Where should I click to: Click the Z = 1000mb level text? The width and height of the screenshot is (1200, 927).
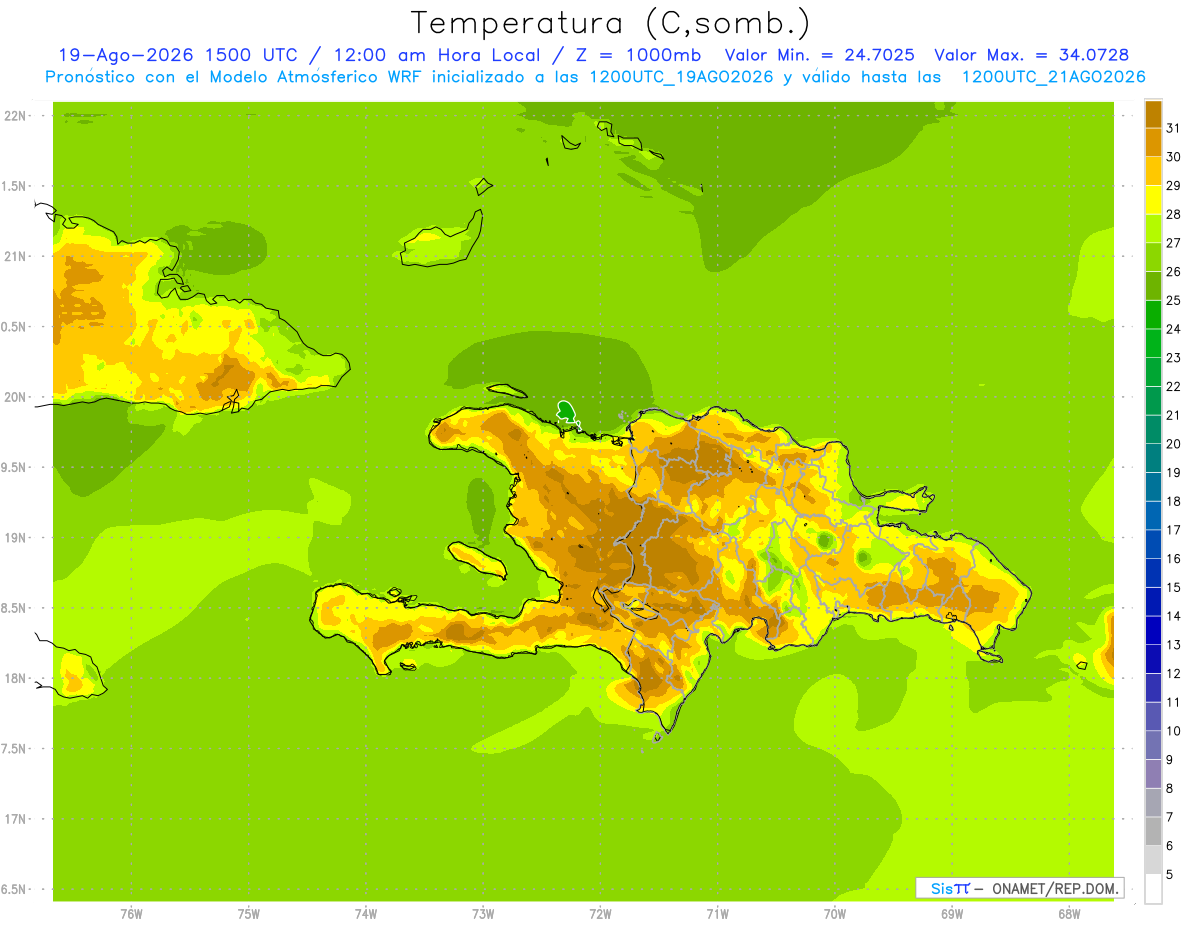pyautogui.click(x=638, y=55)
